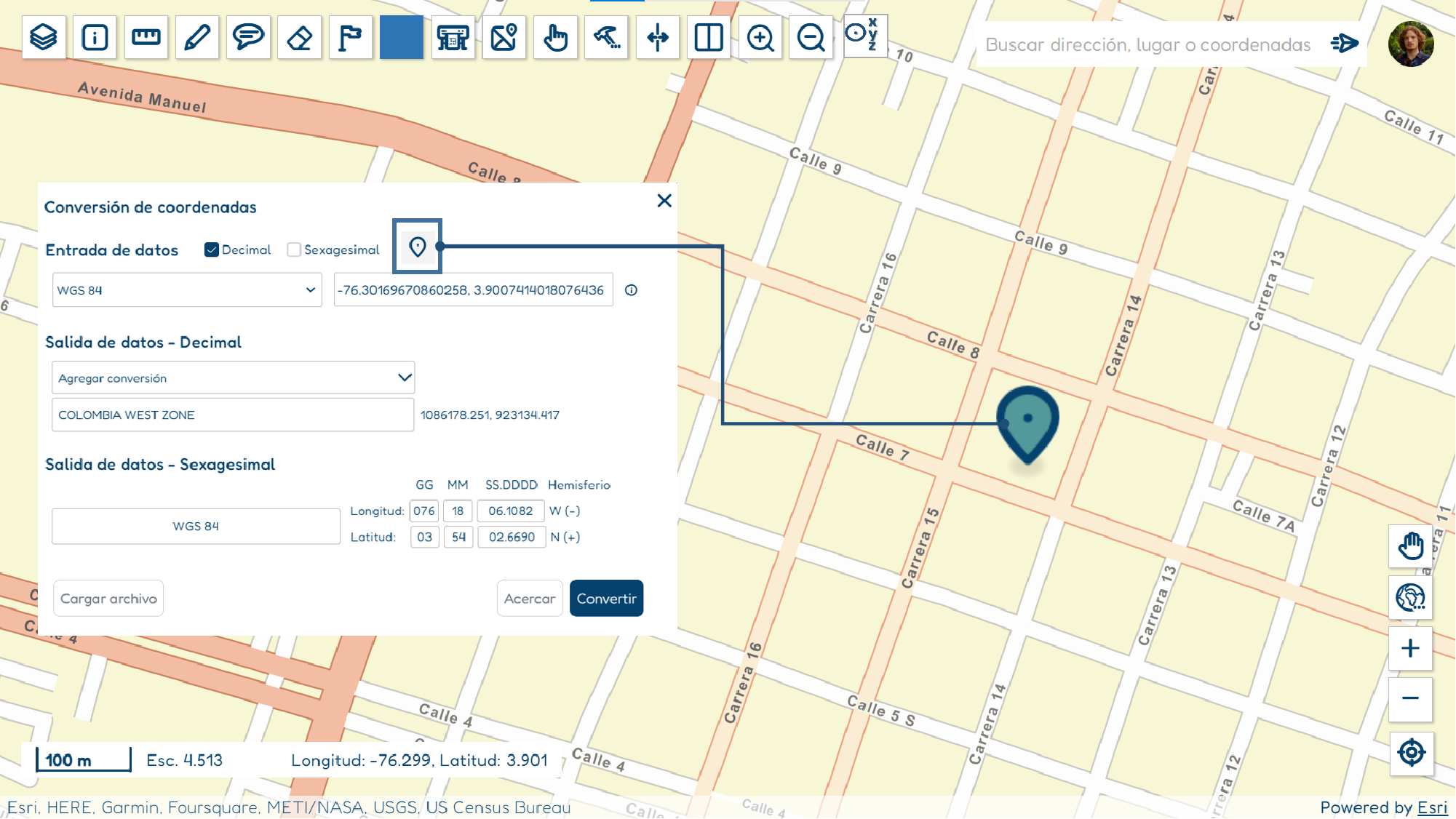Click the Longitud/Latitud coordinate readout

(x=420, y=760)
